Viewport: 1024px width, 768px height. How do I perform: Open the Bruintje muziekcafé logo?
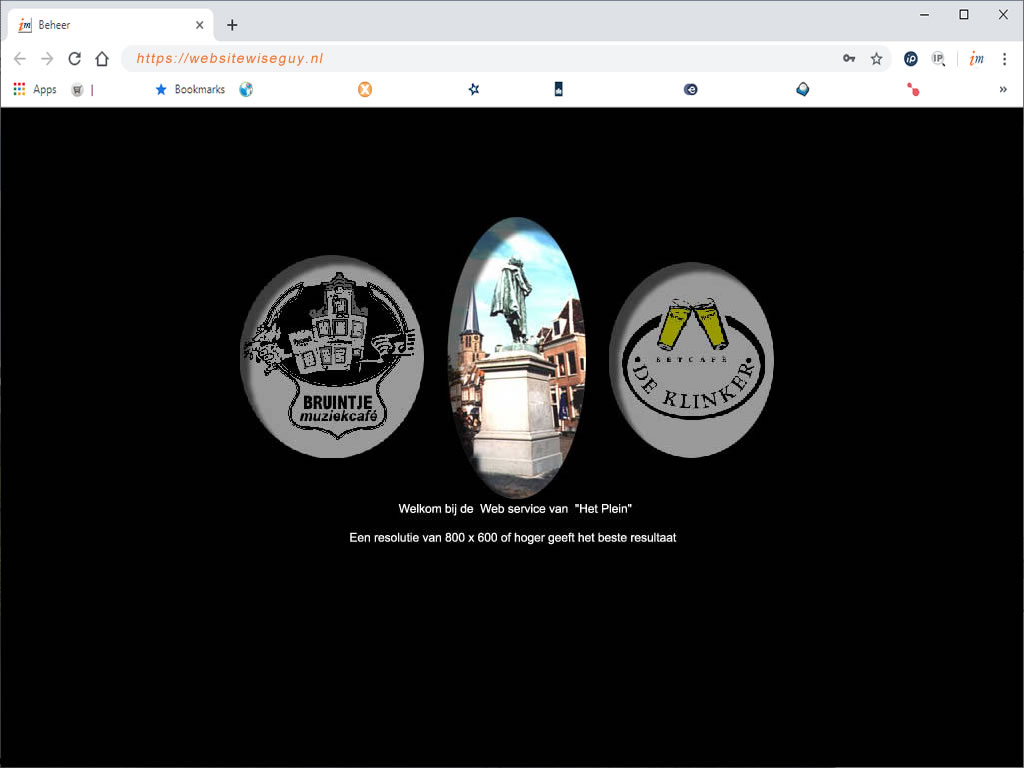[332, 357]
